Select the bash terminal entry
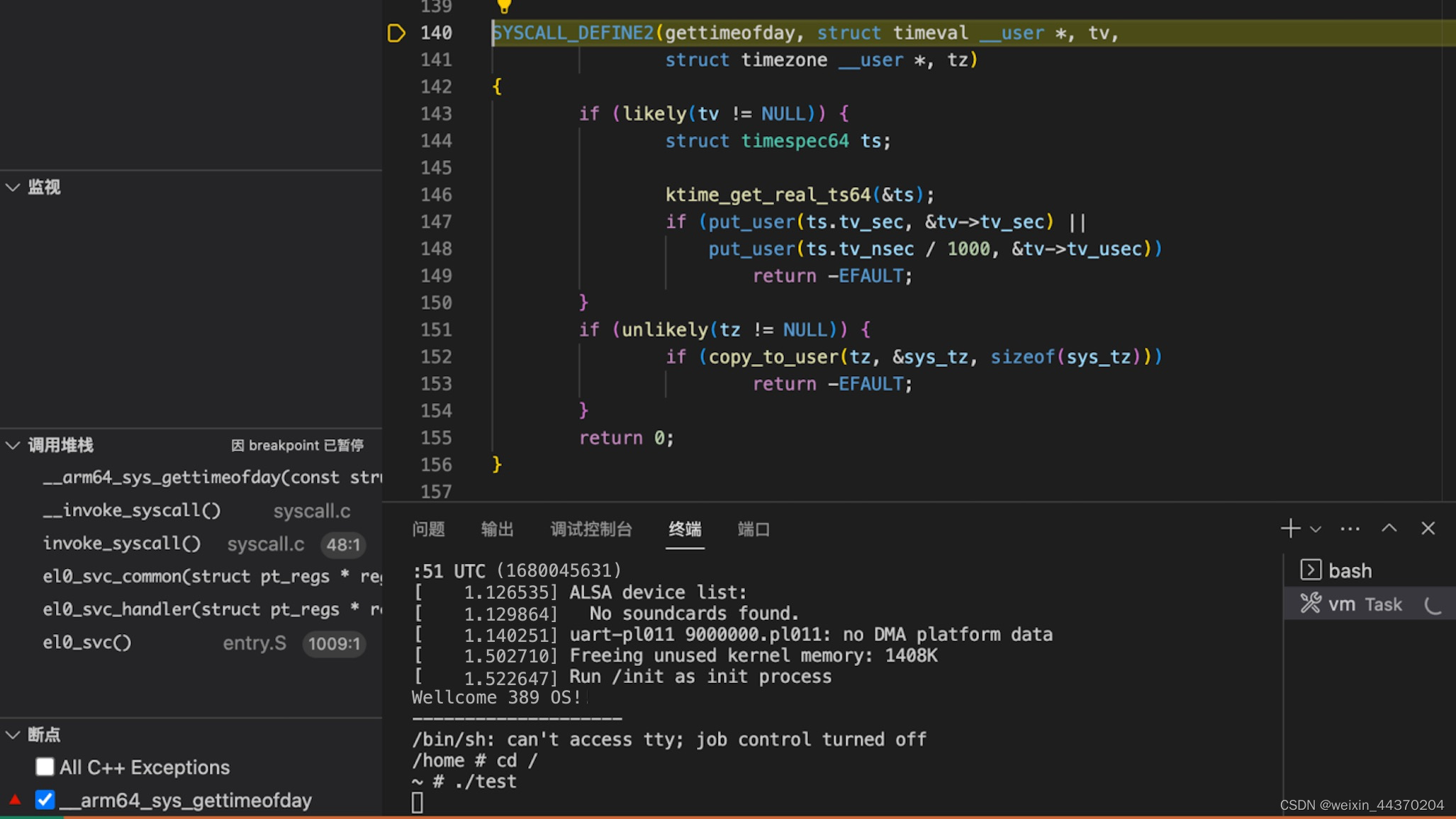Viewport: 1456px width, 819px height. pos(1370,571)
